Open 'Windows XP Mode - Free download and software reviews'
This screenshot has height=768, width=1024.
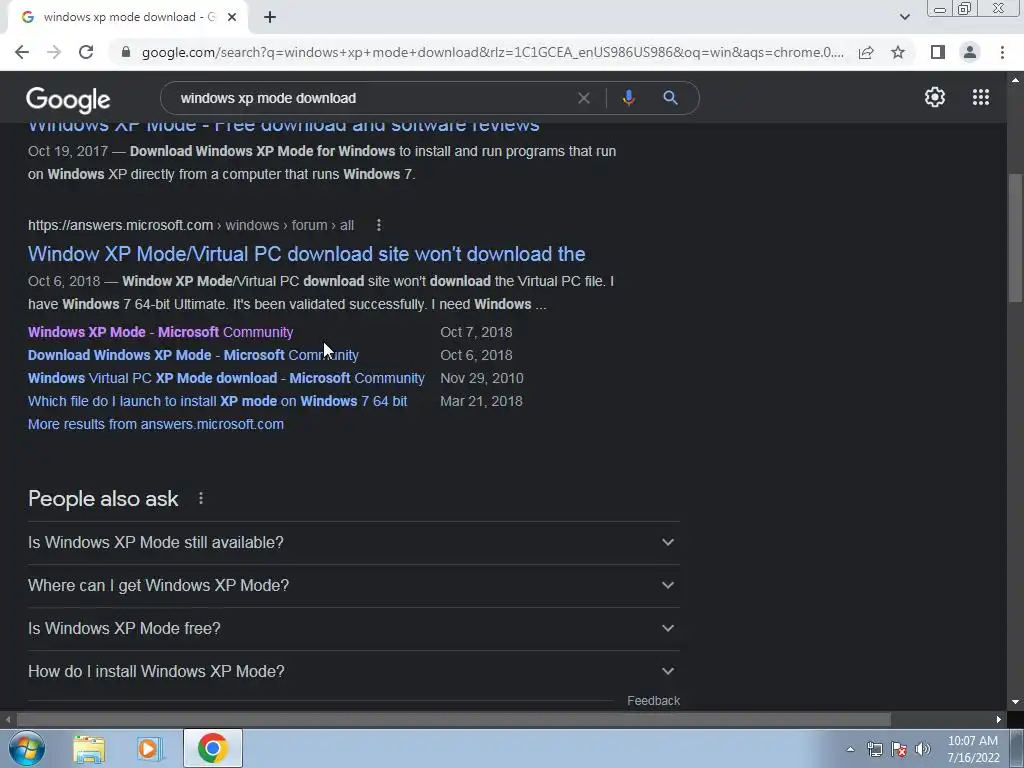tap(283, 127)
